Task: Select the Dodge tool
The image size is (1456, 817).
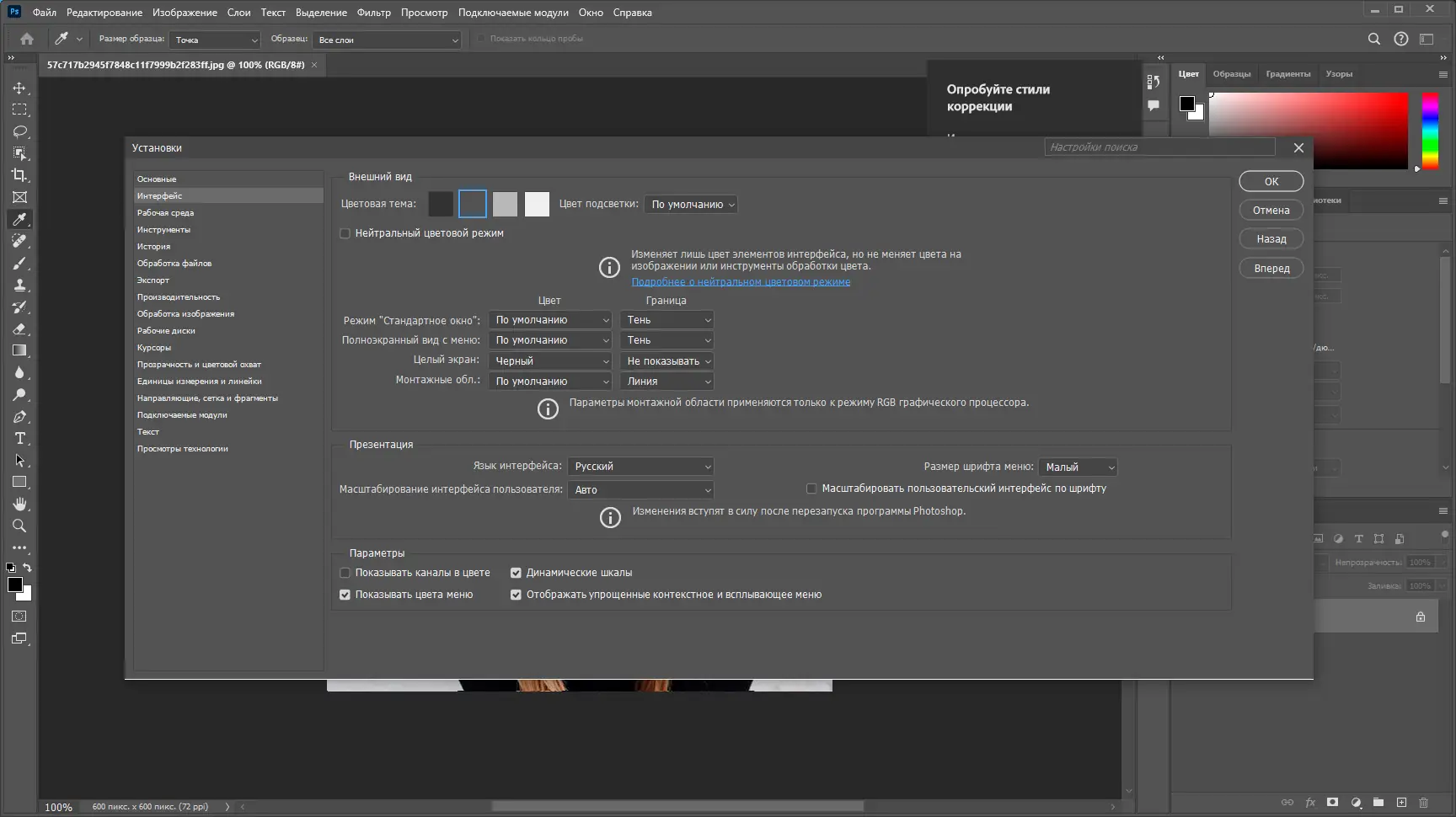Action: point(19,394)
